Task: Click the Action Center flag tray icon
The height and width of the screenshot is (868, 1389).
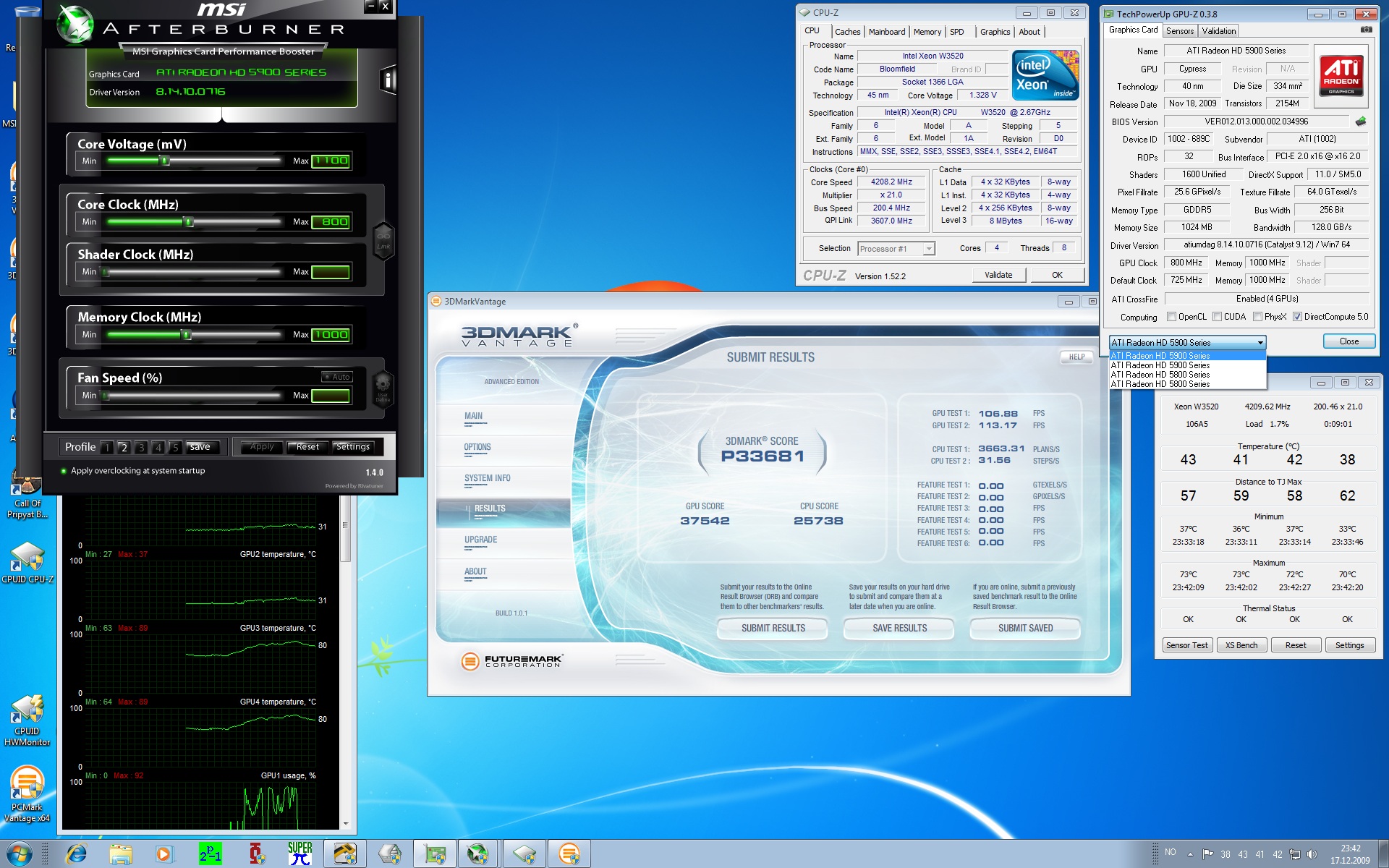Action: tap(1207, 854)
